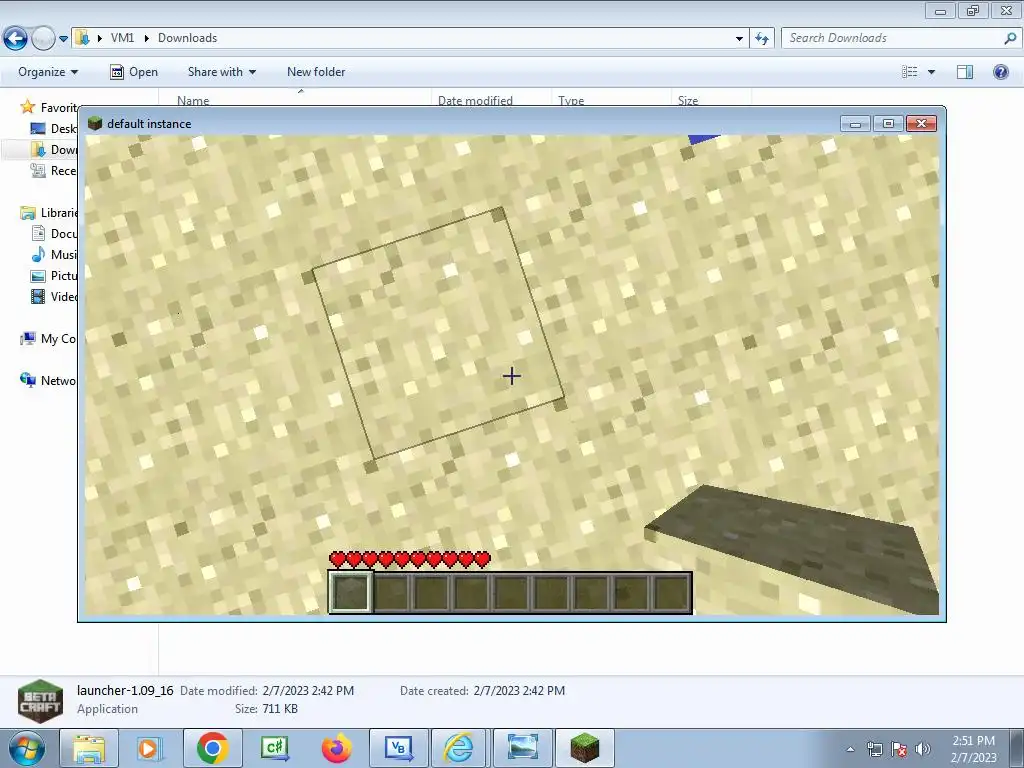Expand the view options dropdown arrow
Image resolution: width=1024 pixels, height=768 pixels.
pyautogui.click(x=931, y=72)
